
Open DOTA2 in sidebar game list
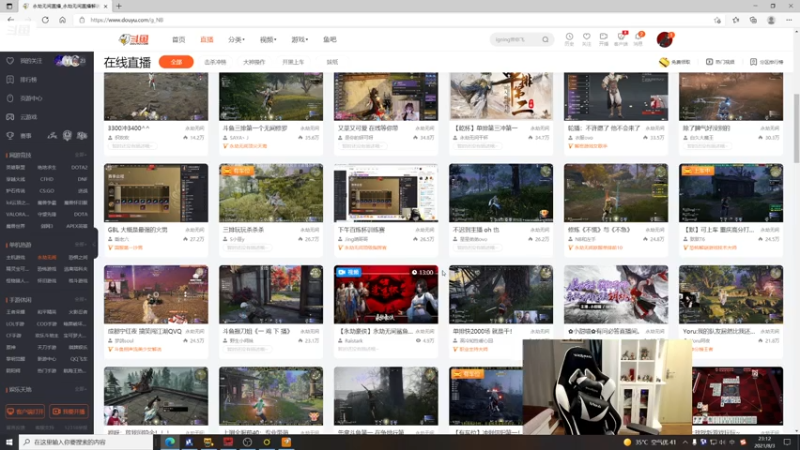(79, 167)
